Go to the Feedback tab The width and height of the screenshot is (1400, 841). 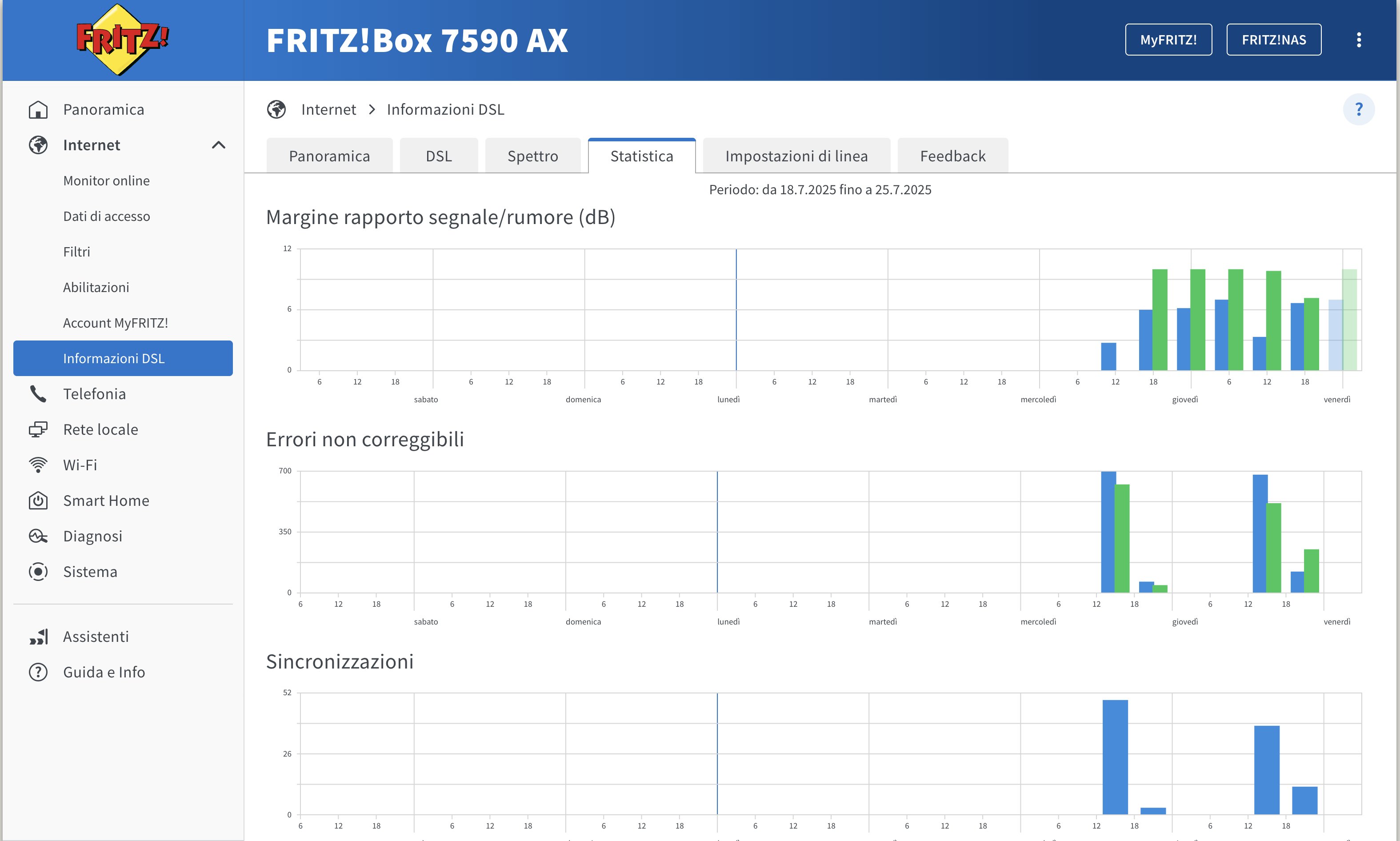point(953,156)
